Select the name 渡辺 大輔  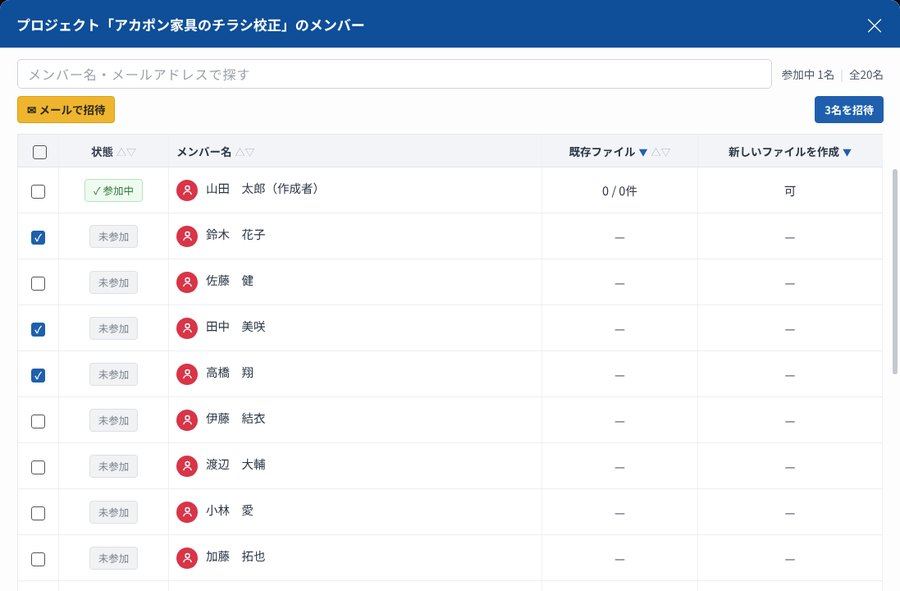tap(235, 464)
